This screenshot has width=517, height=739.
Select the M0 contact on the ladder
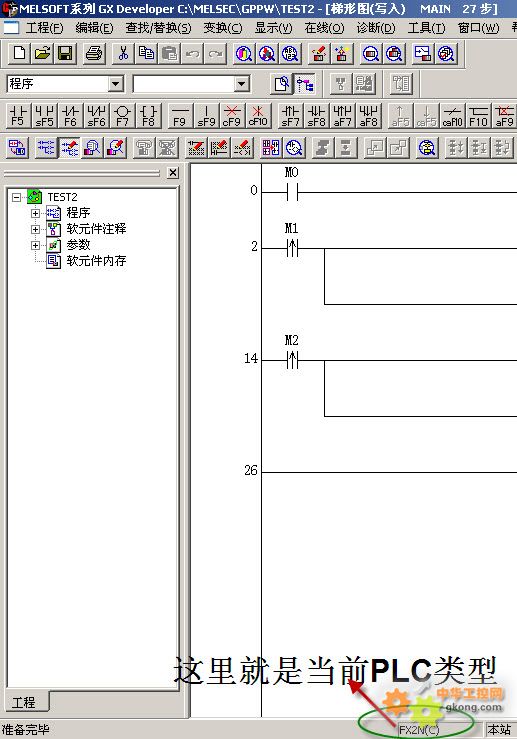pos(292,192)
